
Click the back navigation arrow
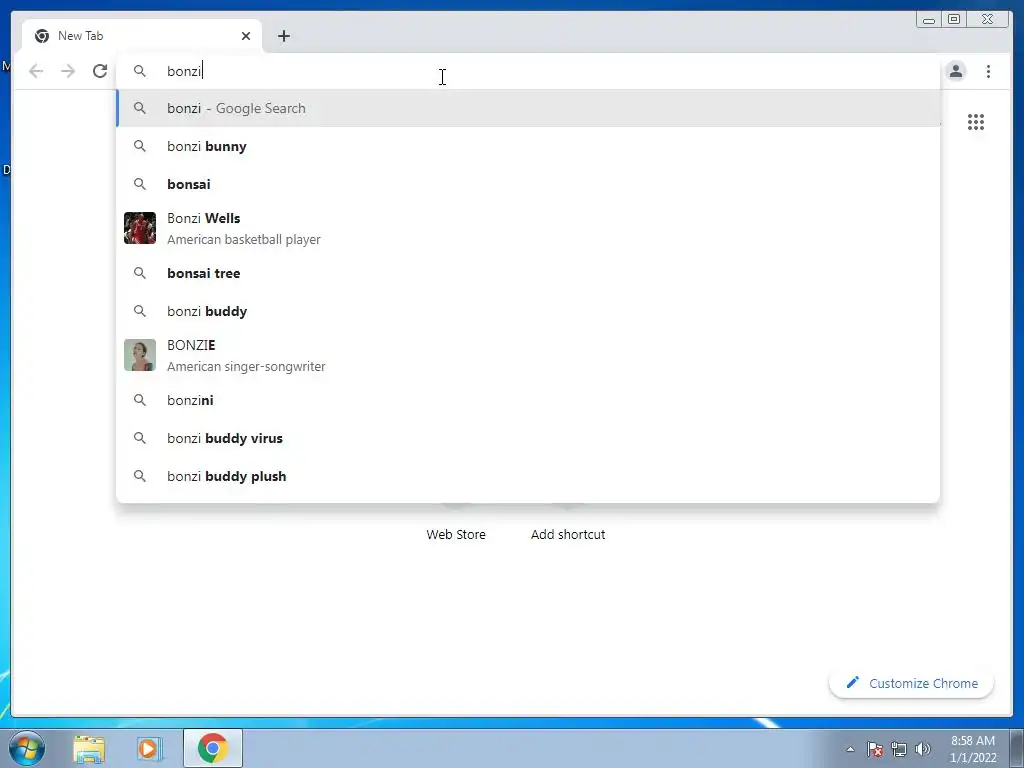(36, 71)
